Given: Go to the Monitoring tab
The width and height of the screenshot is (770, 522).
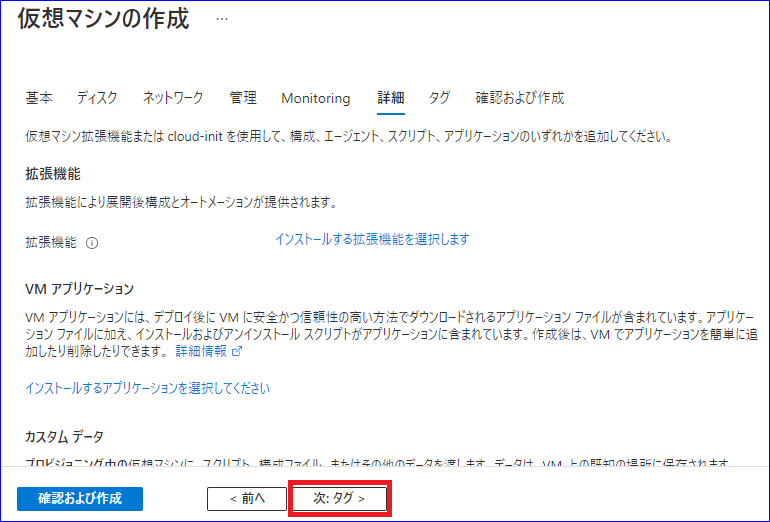Looking at the screenshot, I should pyautogui.click(x=316, y=98).
